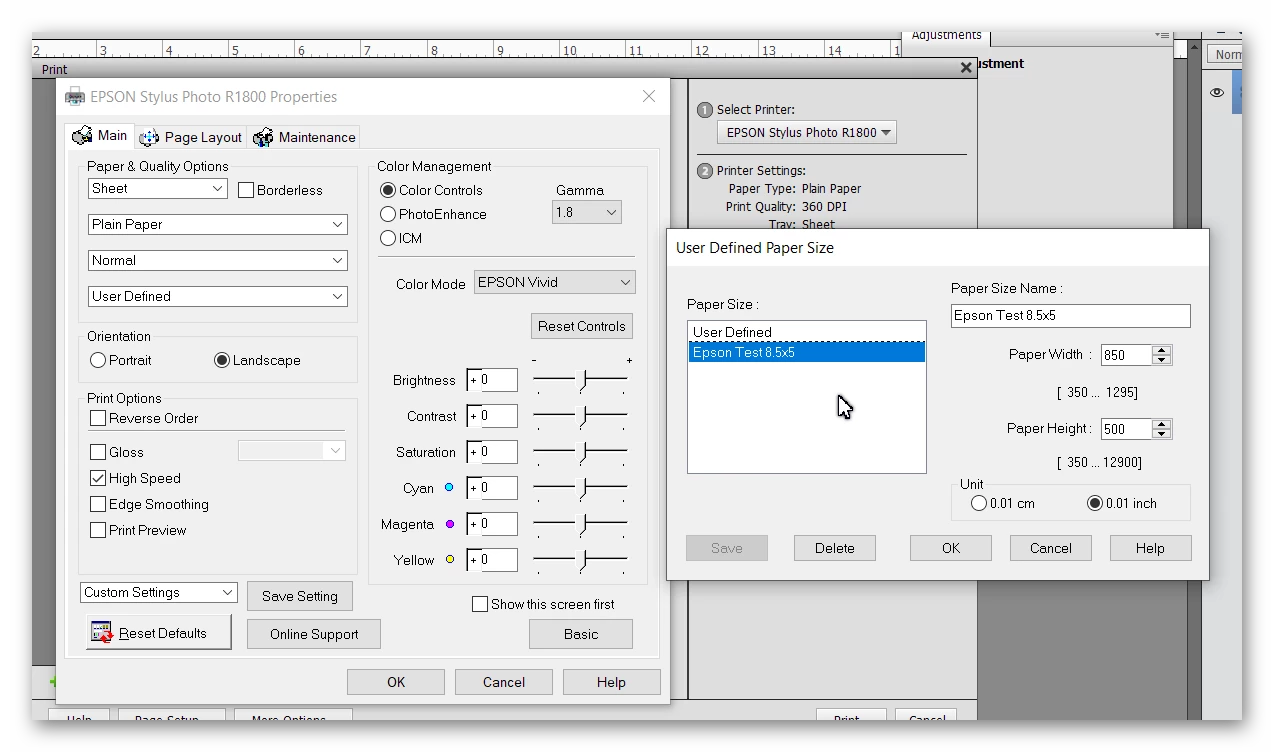
Task: Click Cancel in the EPSON Properties dialog
Action: [504, 682]
